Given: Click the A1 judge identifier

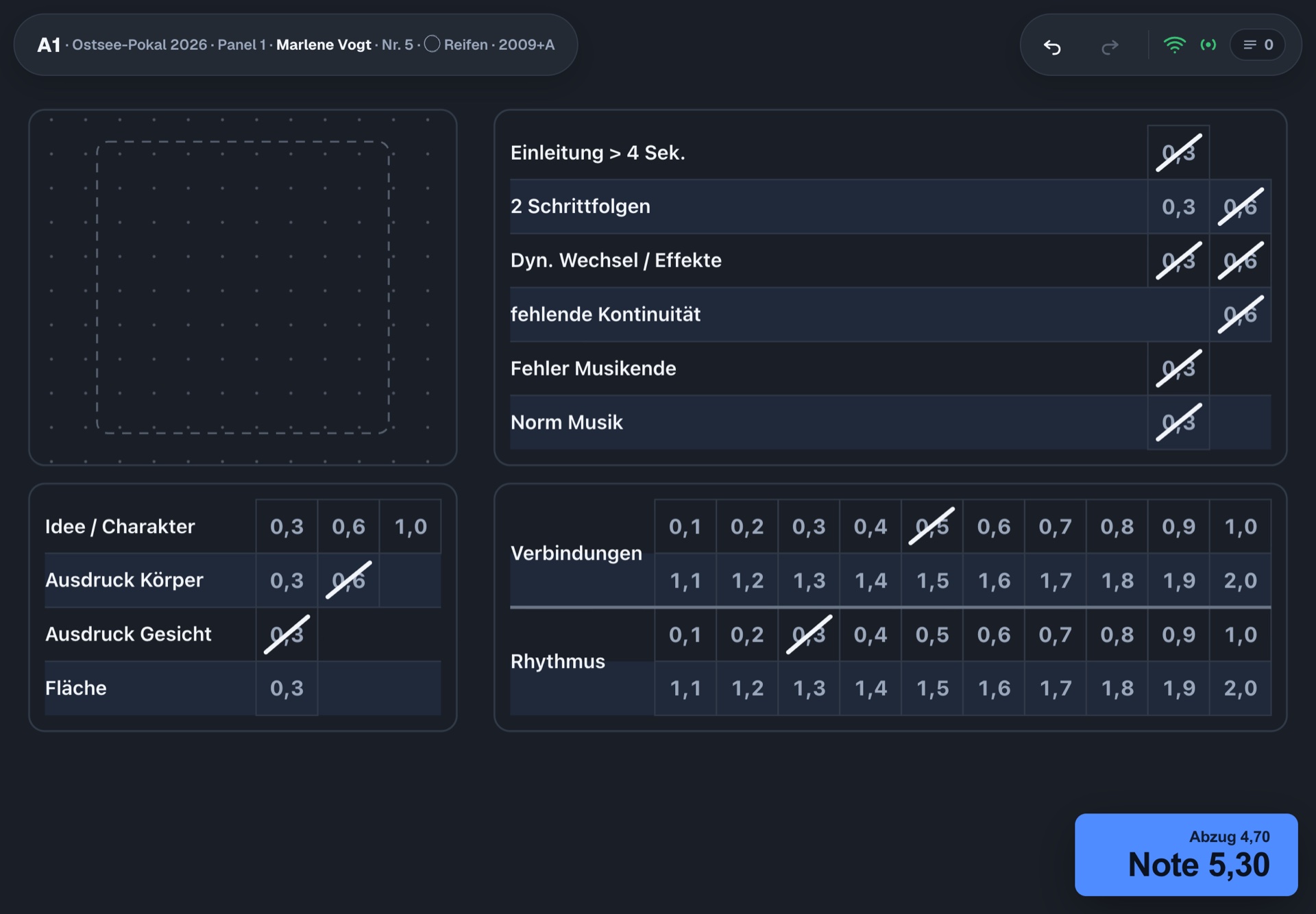Looking at the screenshot, I should tap(49, 45).
